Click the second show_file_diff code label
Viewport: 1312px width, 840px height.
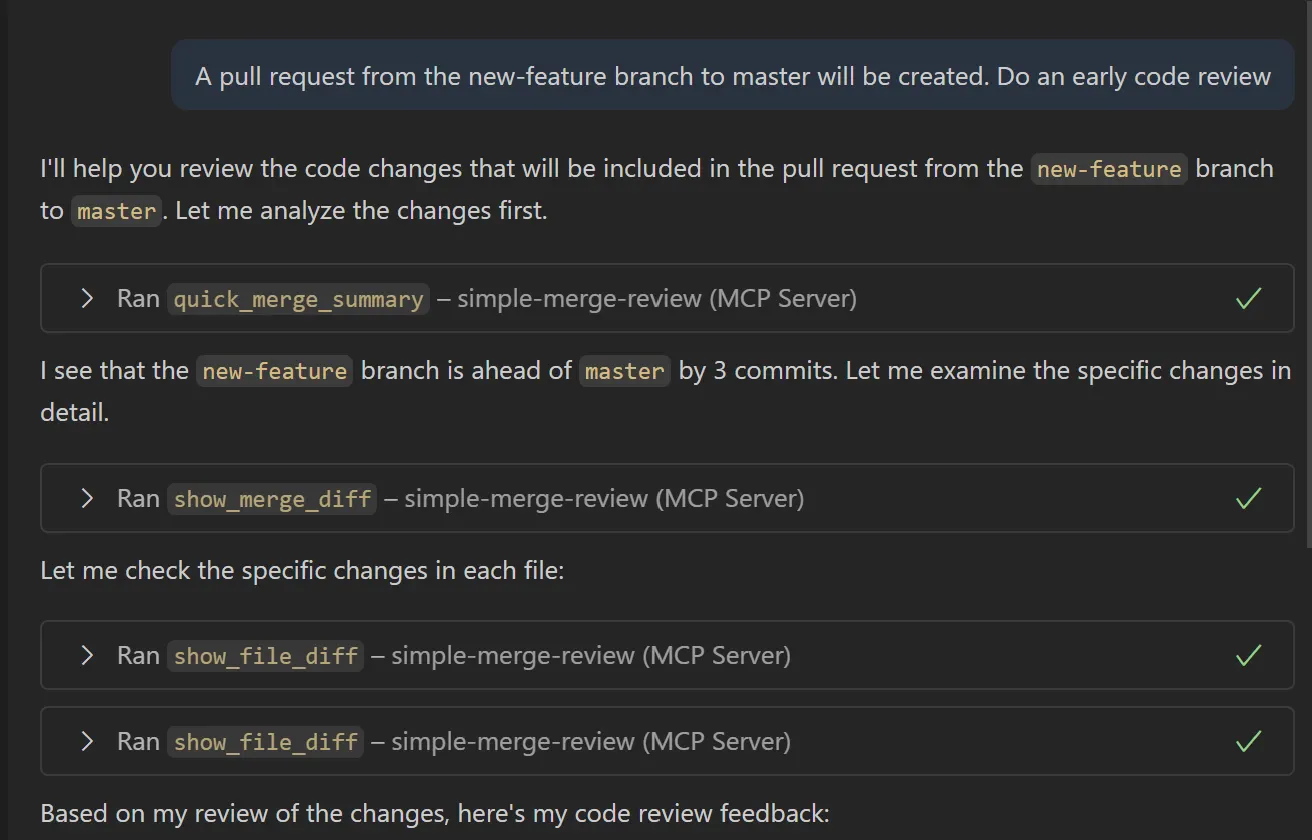point(265,742)
